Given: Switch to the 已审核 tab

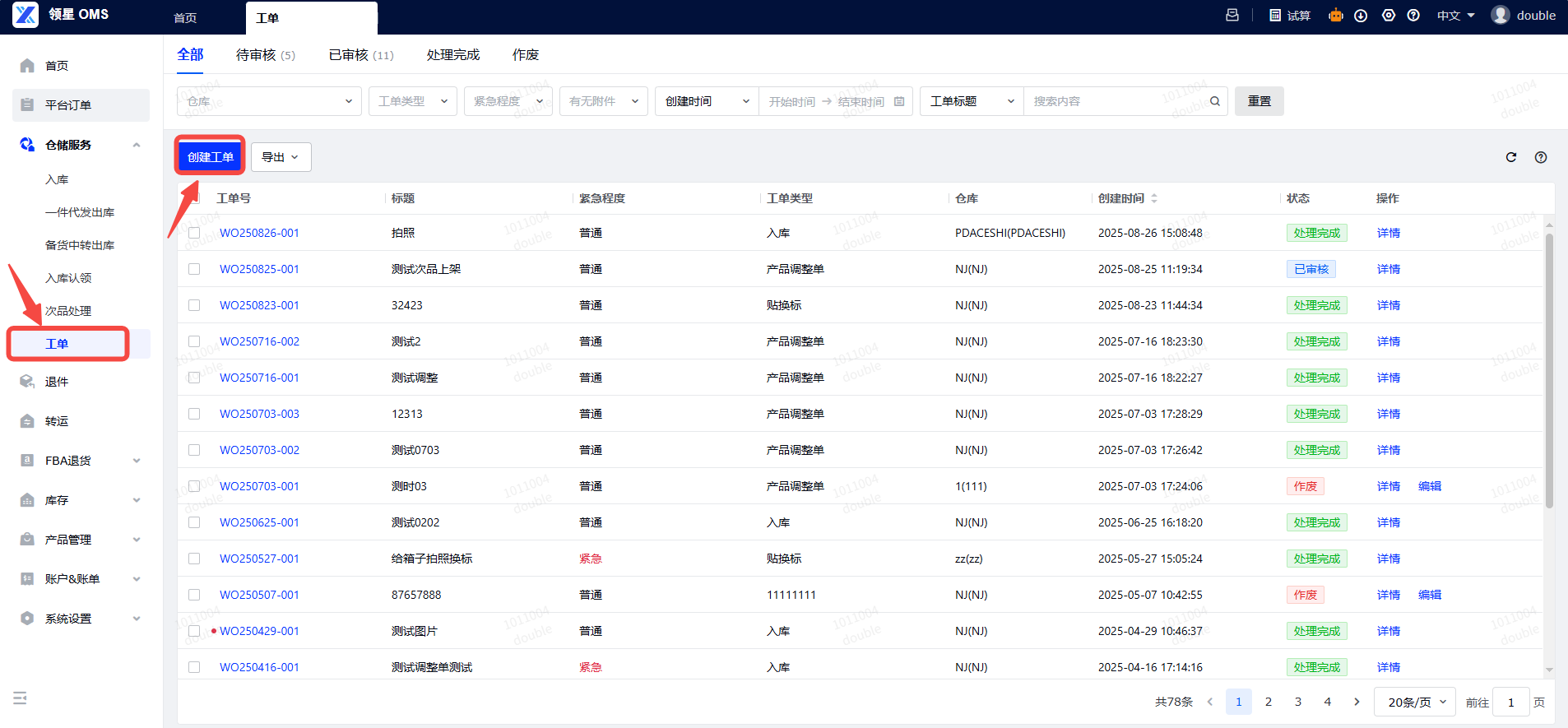Looking at the screenshot, I should 361,55.
